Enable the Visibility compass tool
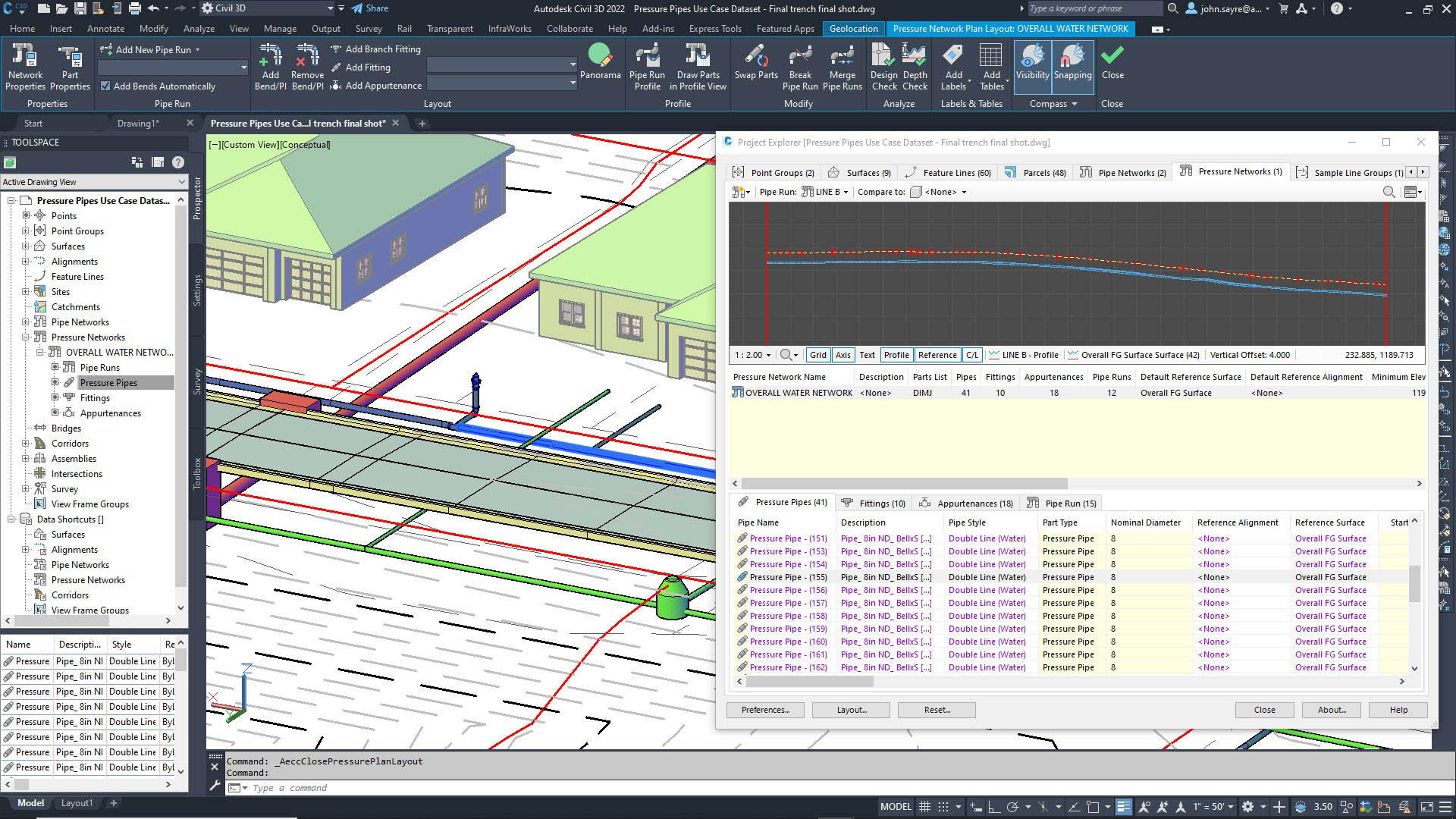 1032,67
